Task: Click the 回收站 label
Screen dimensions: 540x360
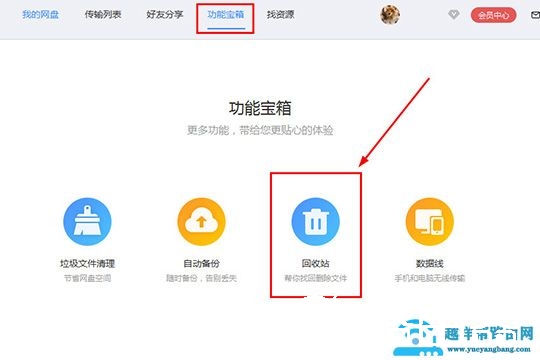Action: pyautogui.click(x=315, y=264)
